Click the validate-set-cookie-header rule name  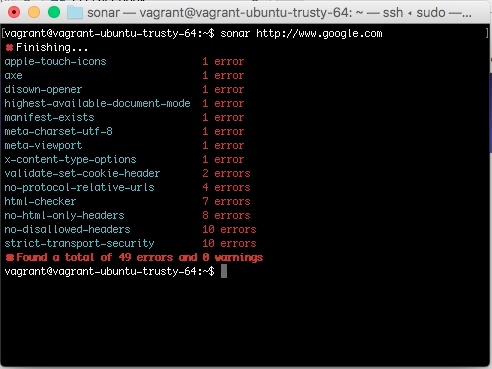[82, 174]
